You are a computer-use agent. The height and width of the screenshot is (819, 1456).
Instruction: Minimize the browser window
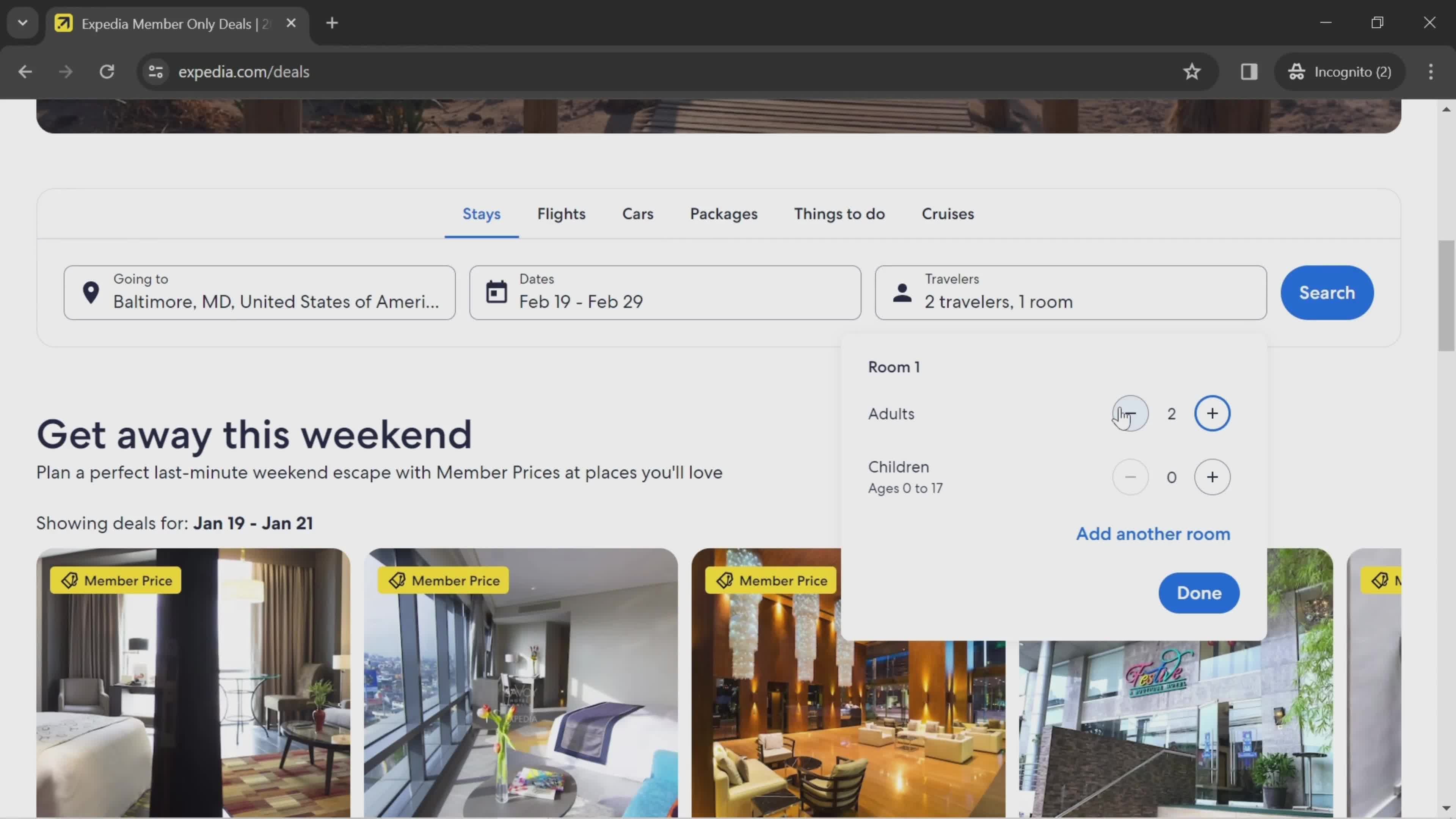coord(1326,23)
